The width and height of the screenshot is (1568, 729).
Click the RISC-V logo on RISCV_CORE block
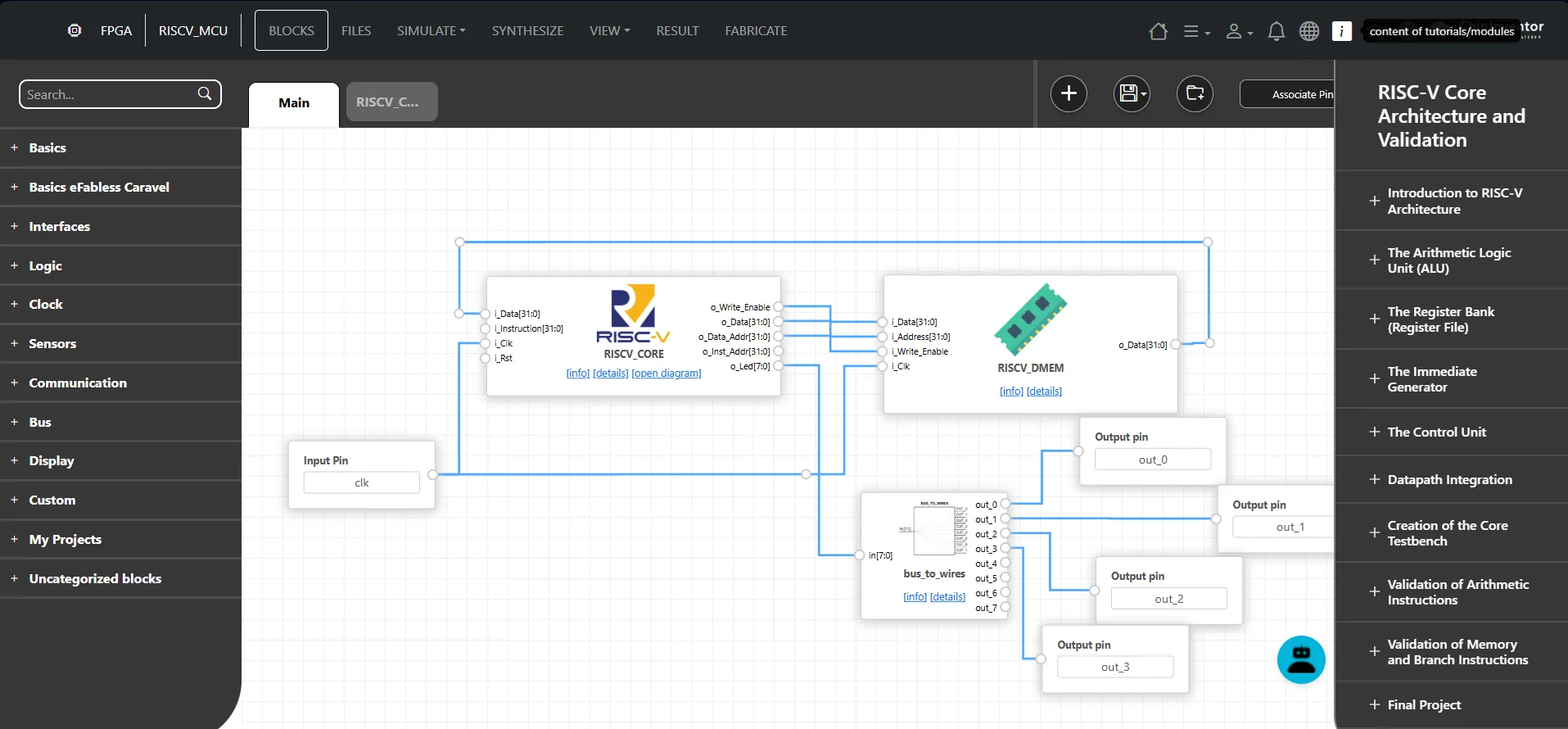coord(633,314)
